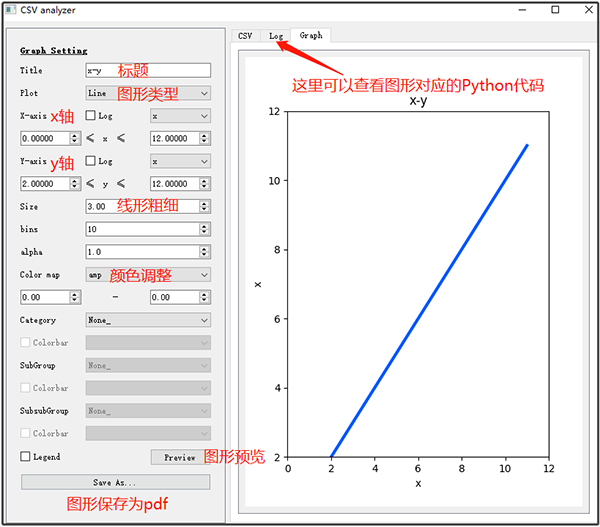Open the dropdown beside SubsubGroup Colorbar
The height and width of the screenshot is (527, 600).
point(148,433)
